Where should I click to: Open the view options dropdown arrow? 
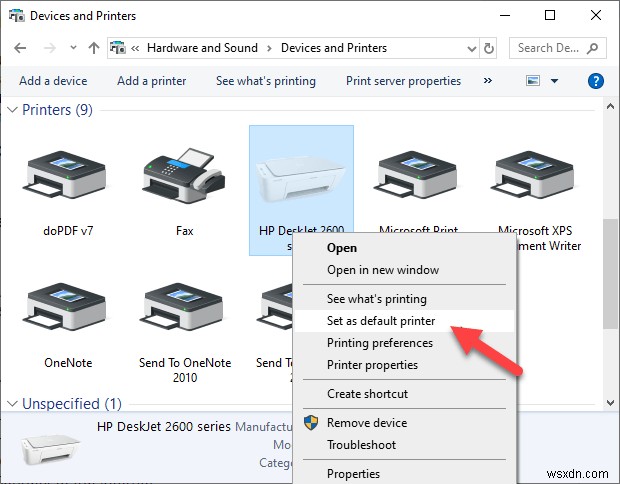(x=554, y=81)
